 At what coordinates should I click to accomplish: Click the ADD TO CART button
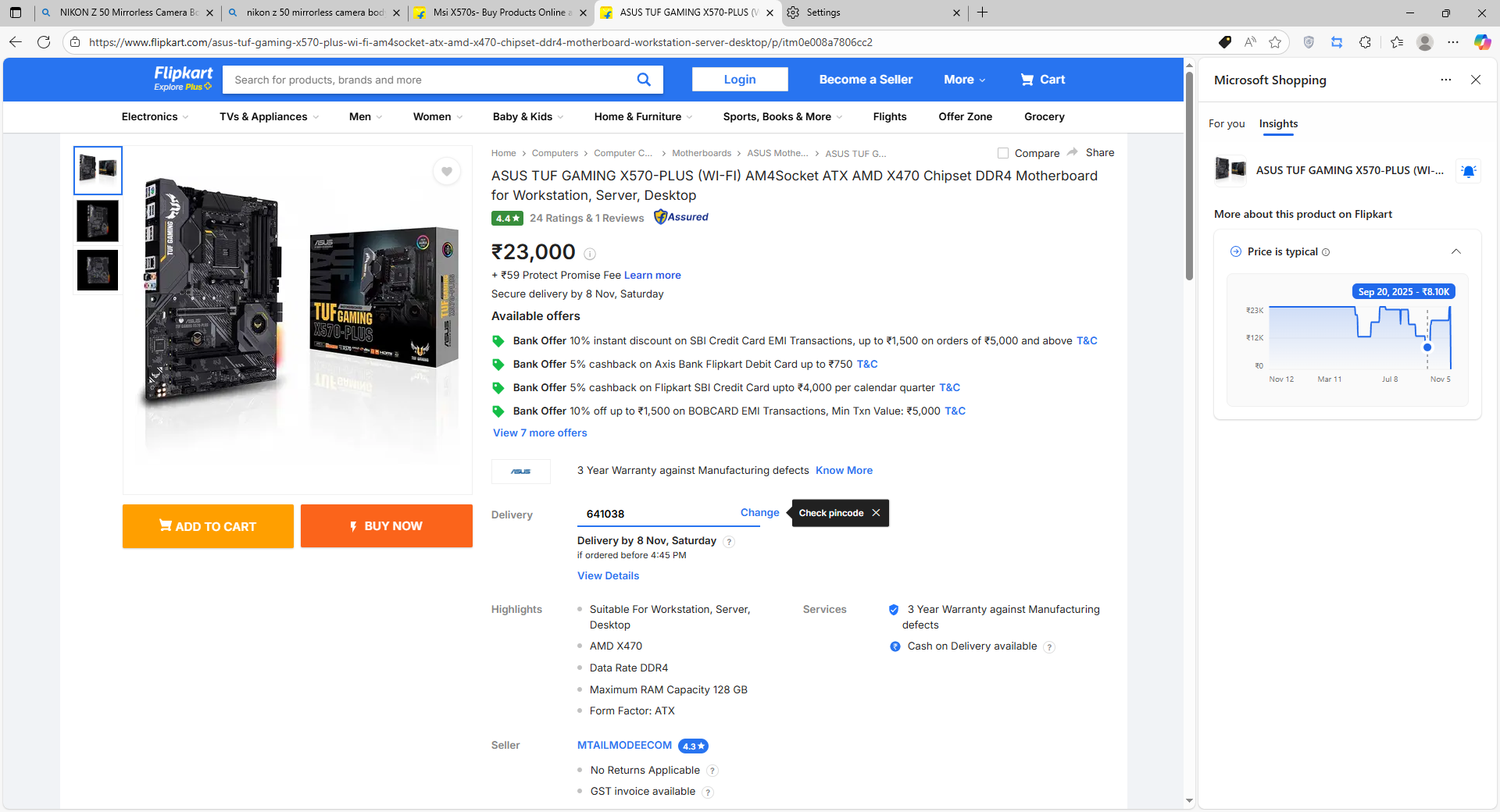[208, 526]
